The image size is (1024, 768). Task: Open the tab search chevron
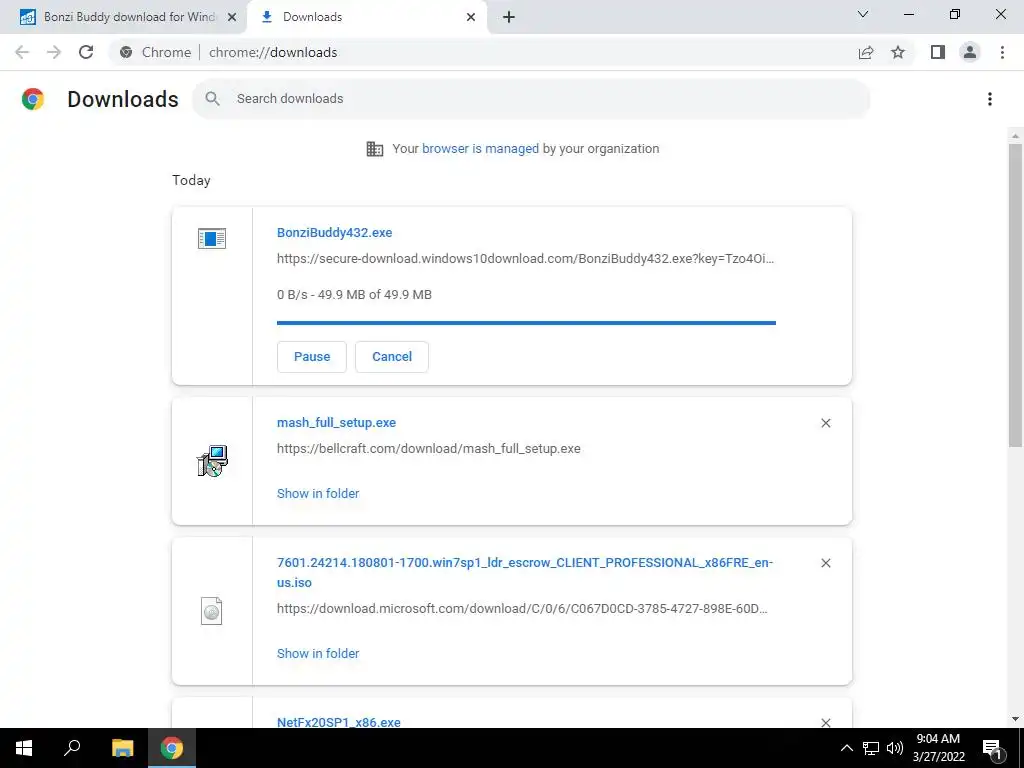point(863,14)
